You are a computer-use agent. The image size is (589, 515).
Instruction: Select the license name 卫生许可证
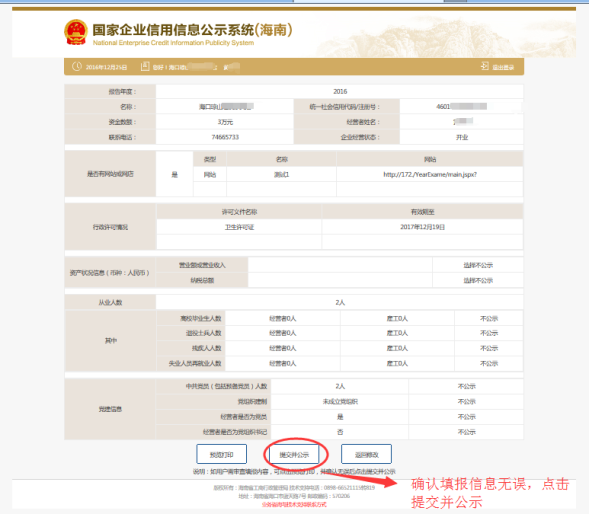[x=239, y=227]
